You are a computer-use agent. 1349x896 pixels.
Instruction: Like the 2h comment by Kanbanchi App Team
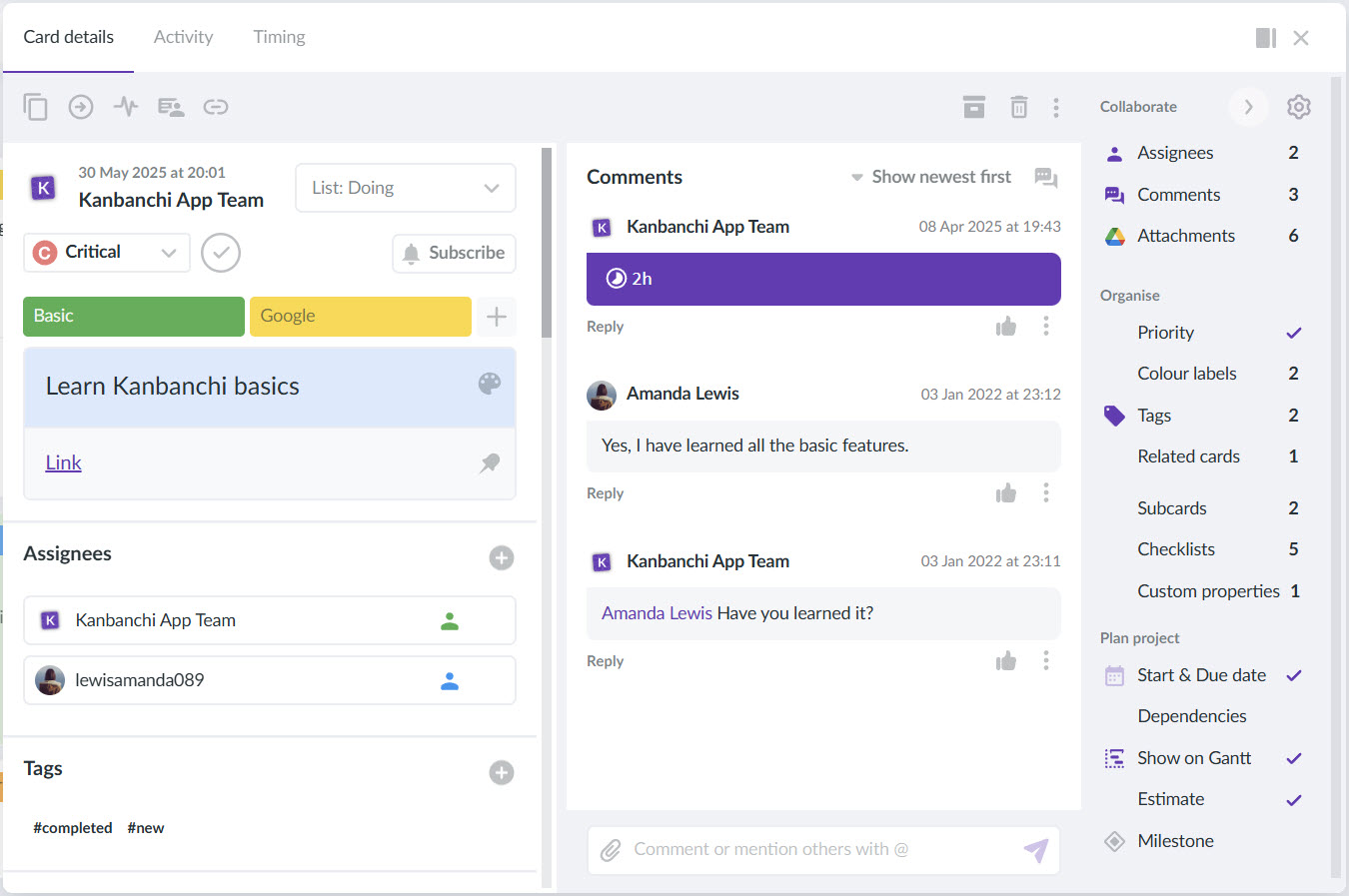pos(1006,327)
